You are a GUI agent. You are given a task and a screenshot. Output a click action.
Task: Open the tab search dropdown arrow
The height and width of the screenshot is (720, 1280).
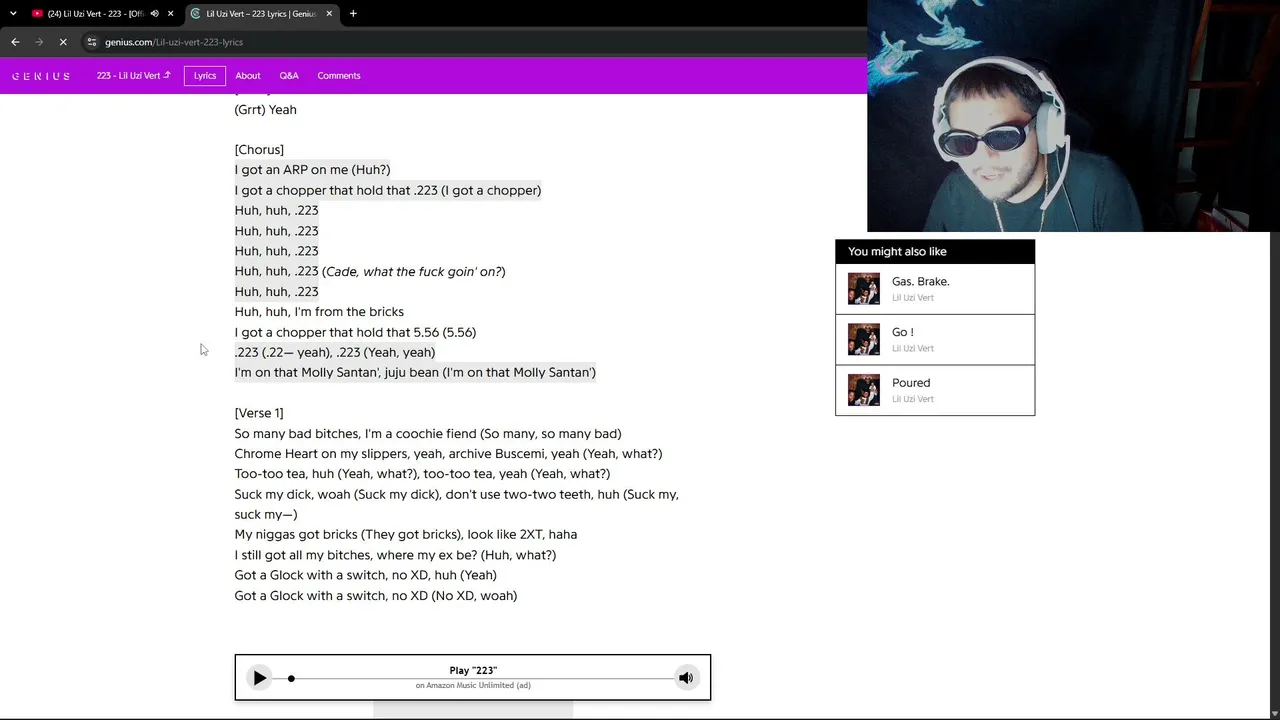(x=13, y=13)
